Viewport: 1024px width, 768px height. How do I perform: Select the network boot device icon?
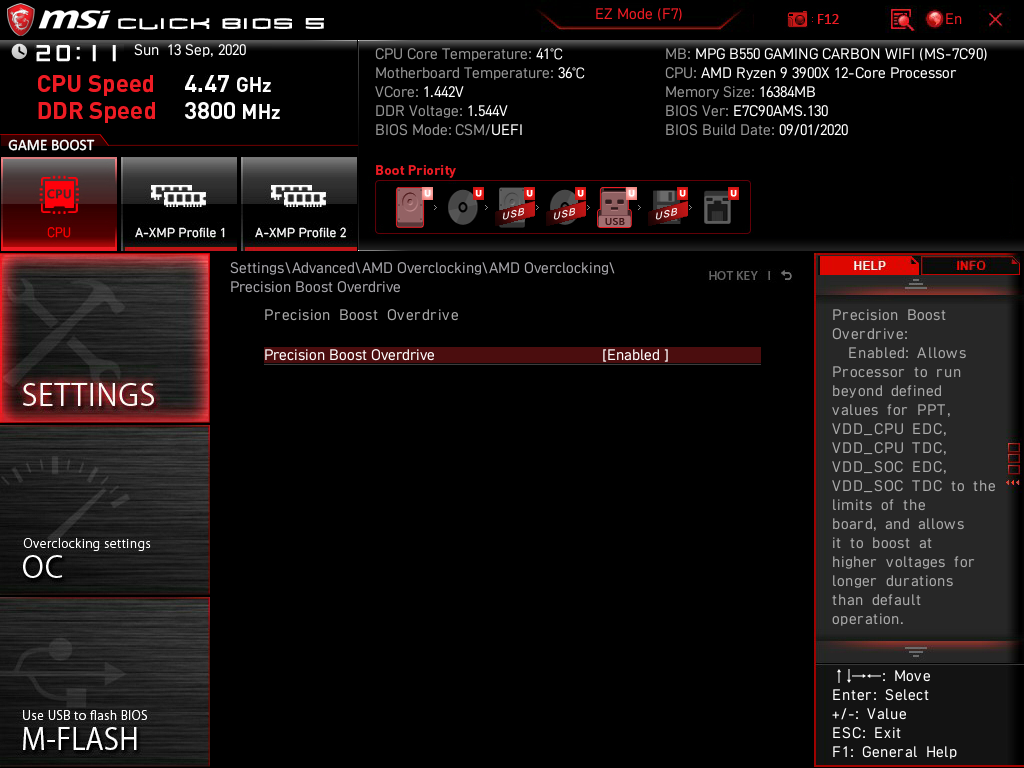(x=720, y=207)
